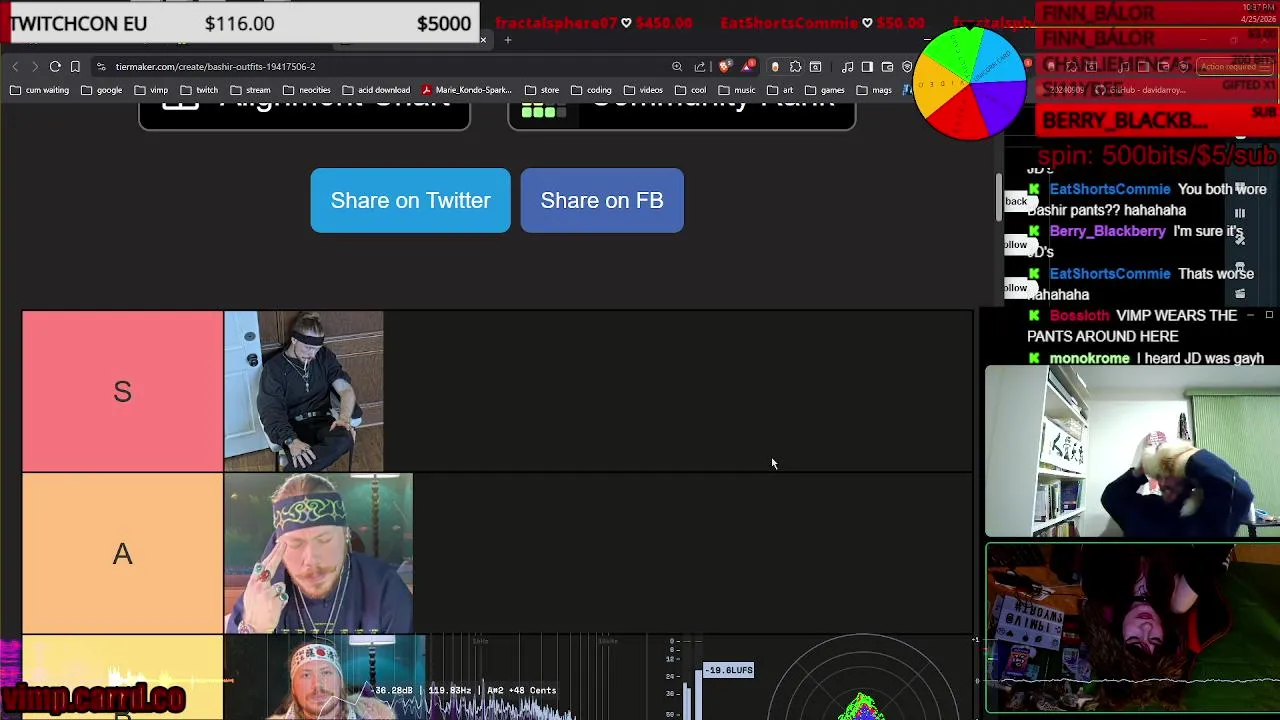
Task: Toggle the browser sidebar panel icon
Action: coord(868,66)
